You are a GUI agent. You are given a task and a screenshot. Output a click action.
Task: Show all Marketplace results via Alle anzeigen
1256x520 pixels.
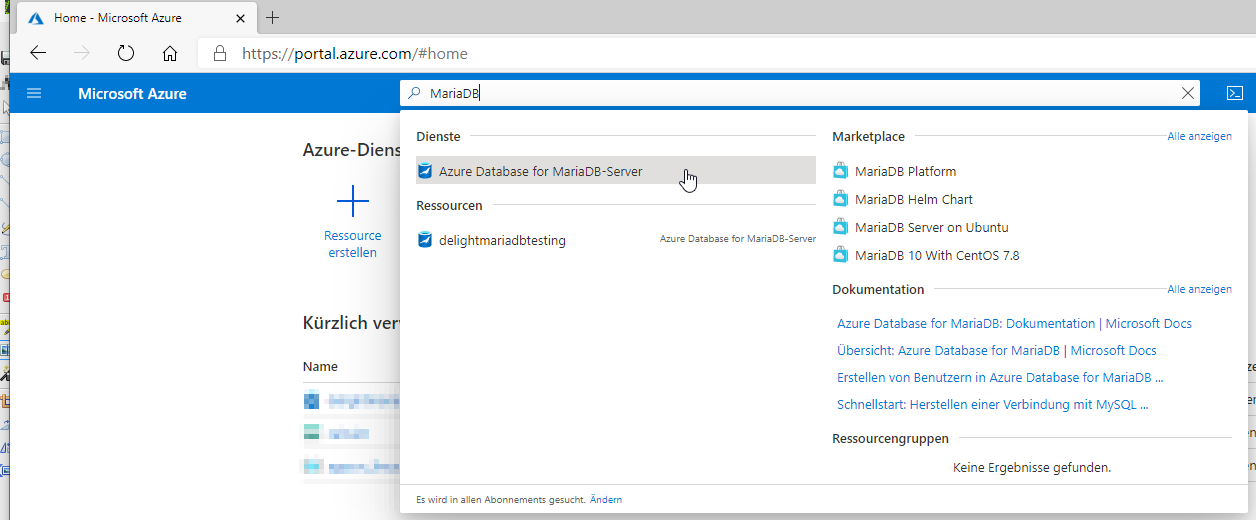pyautogui.click(x=1199, y=136)
